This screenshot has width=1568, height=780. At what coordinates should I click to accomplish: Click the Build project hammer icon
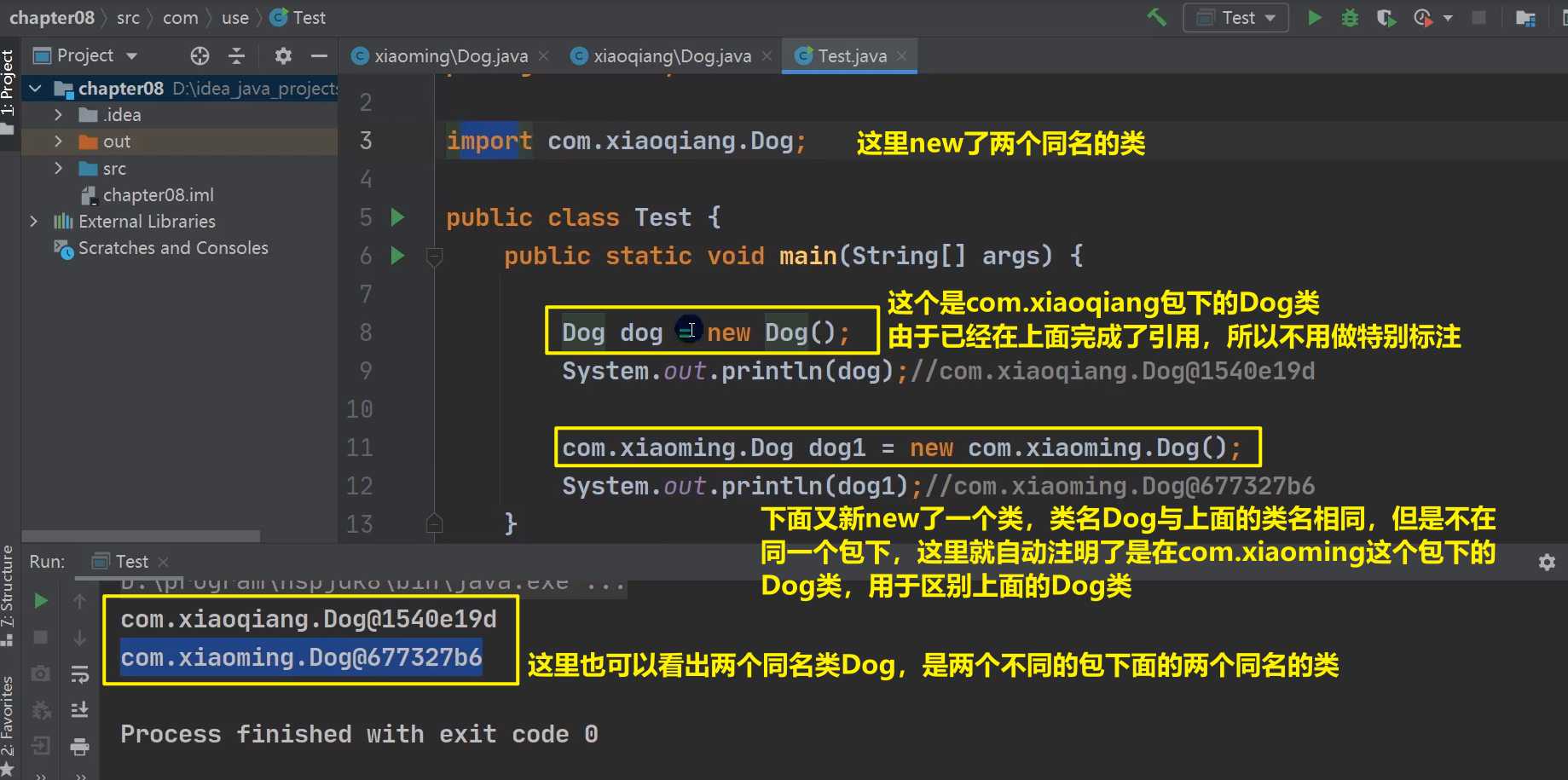click(x=1157, y=17)
